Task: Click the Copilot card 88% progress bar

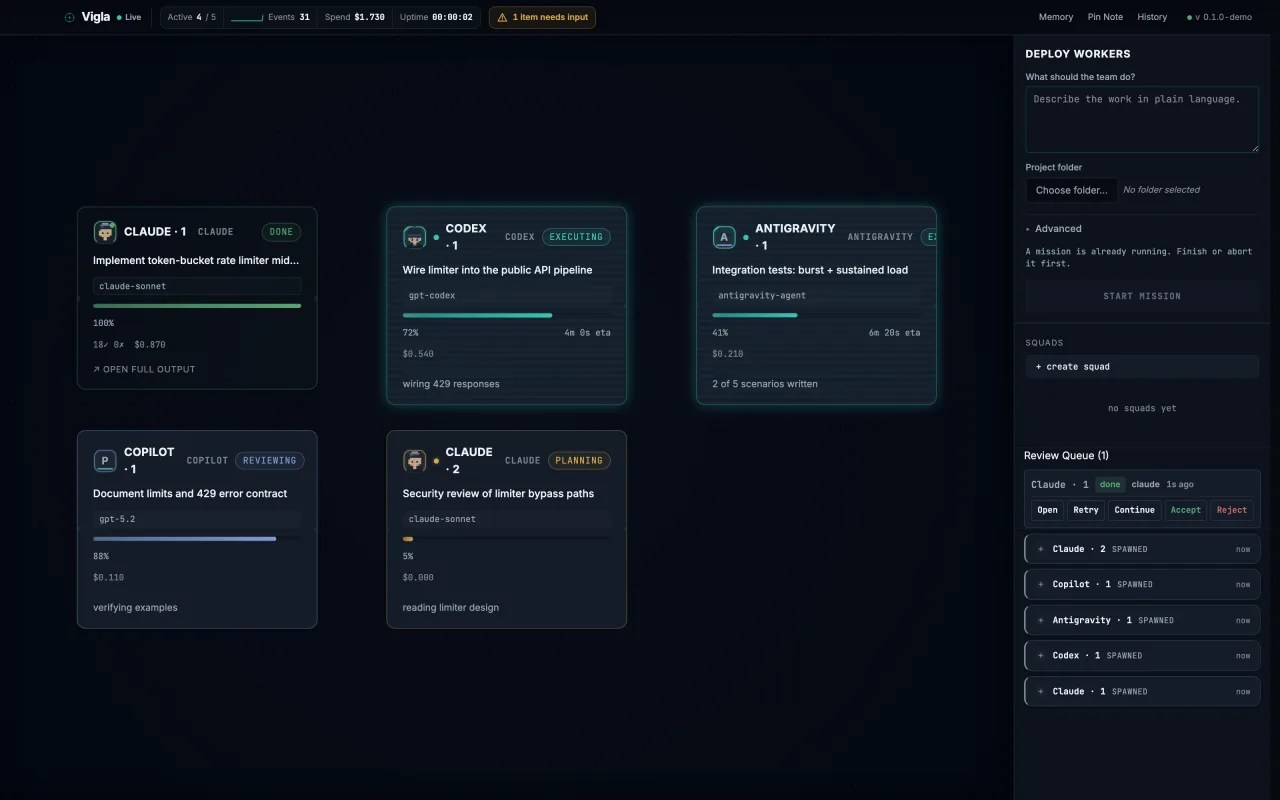Action: click(197, 539)
